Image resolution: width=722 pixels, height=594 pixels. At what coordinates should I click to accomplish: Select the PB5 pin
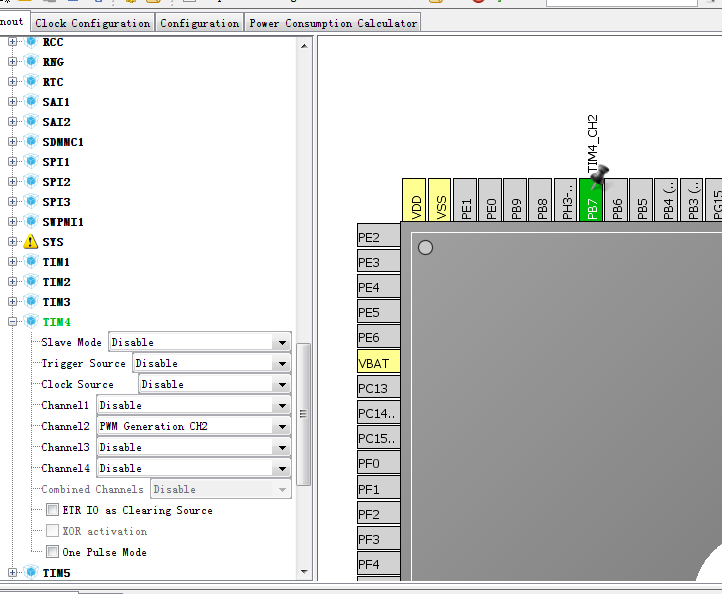pyautogui.click(x=642, y=200)
